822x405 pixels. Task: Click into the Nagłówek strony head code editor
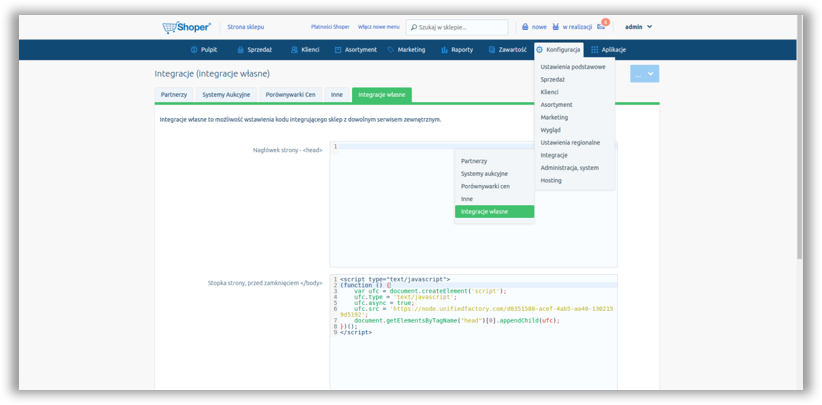coord(473,204)
